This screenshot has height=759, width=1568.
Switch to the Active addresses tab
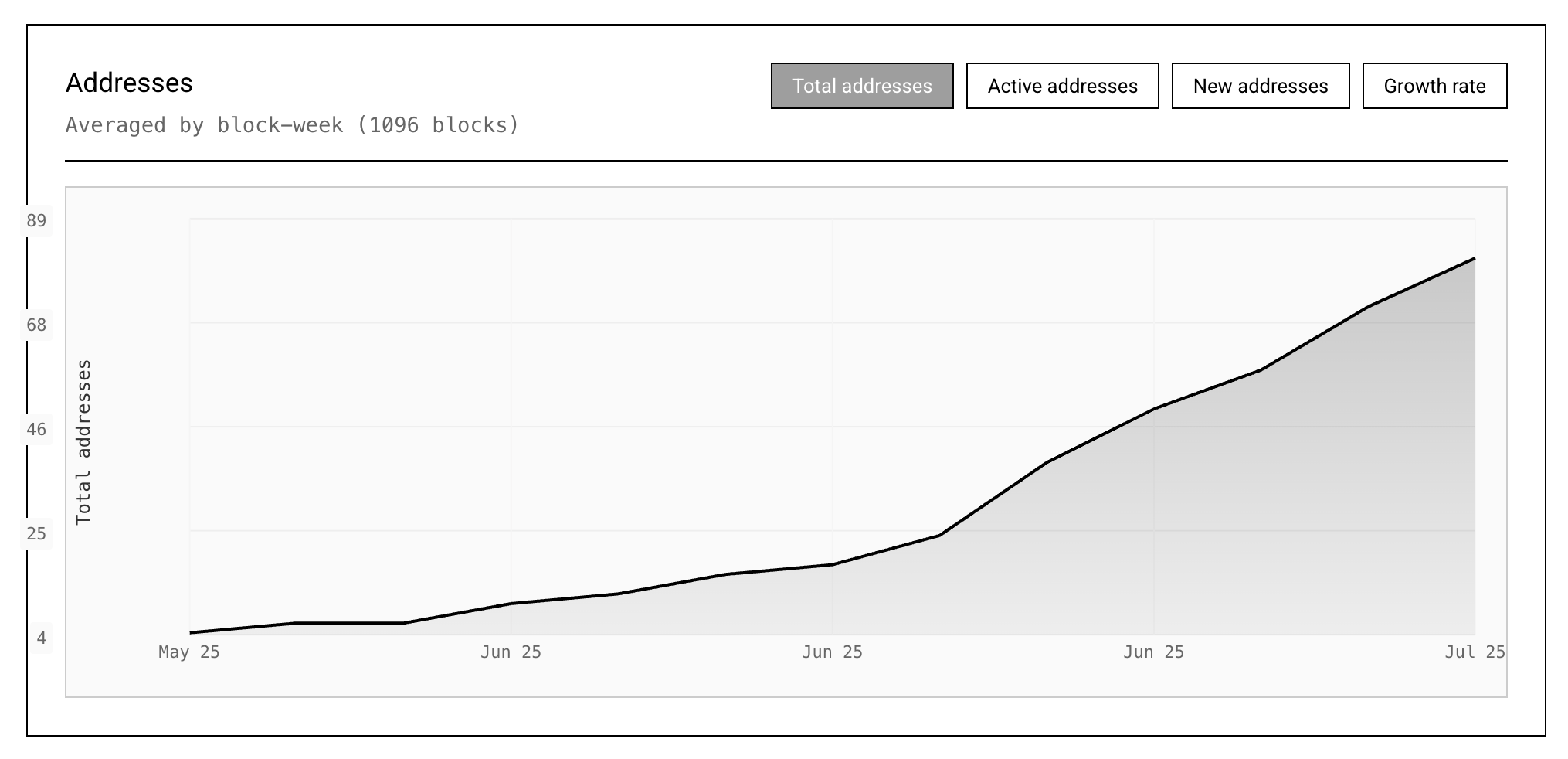coord(1062,86)
